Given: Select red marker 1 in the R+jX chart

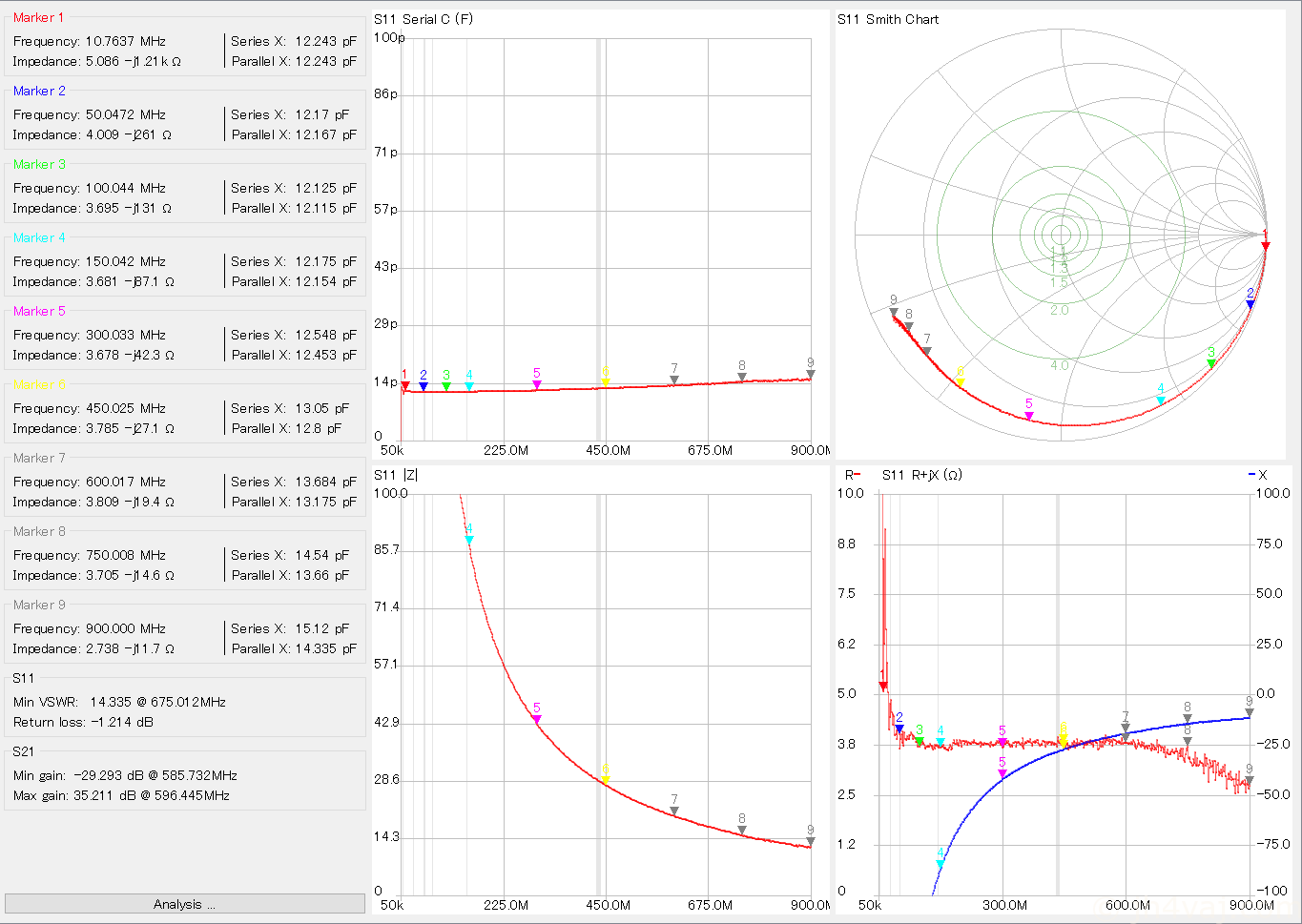Looking at the screenshot, I should point(883,686).
